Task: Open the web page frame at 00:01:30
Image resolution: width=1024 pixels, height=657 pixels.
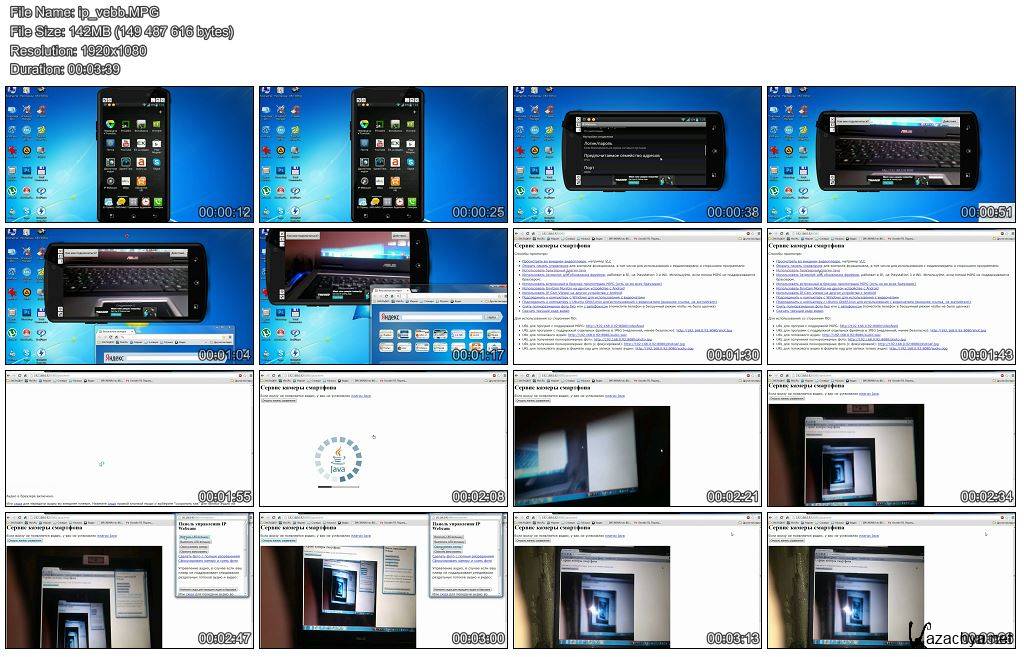Action: pyautogui.click(x=637, y=295)
